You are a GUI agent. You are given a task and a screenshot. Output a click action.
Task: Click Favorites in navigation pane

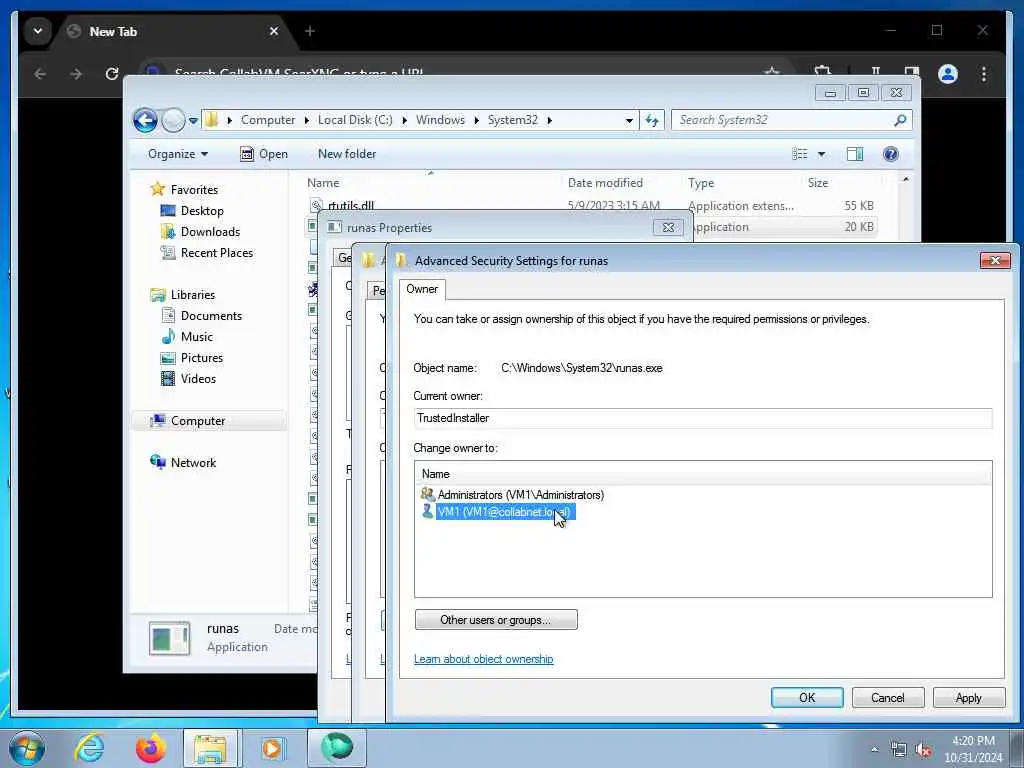[194, 189]
